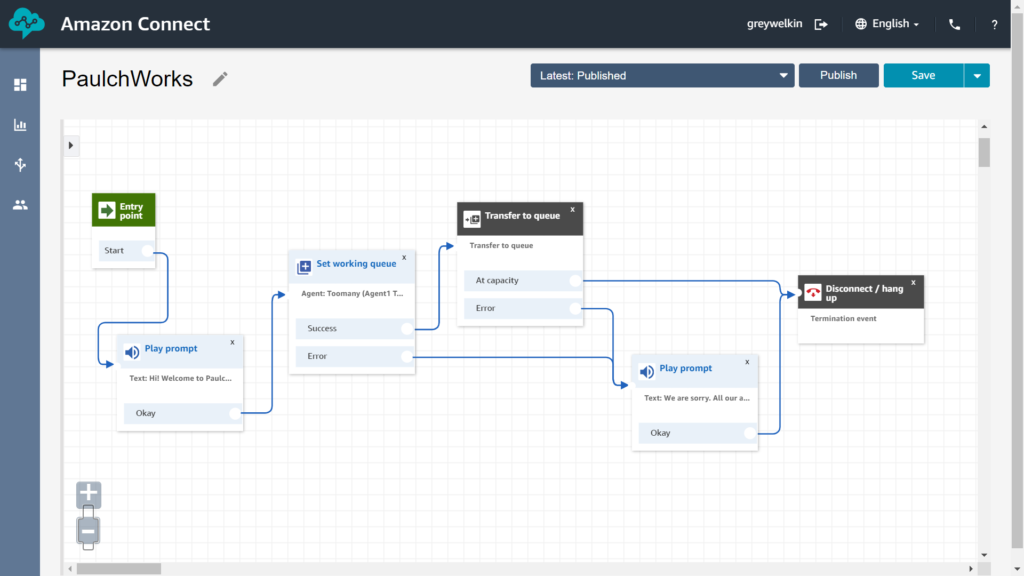Open the Latest: Published version dropdown

click(x=662, y=75)
